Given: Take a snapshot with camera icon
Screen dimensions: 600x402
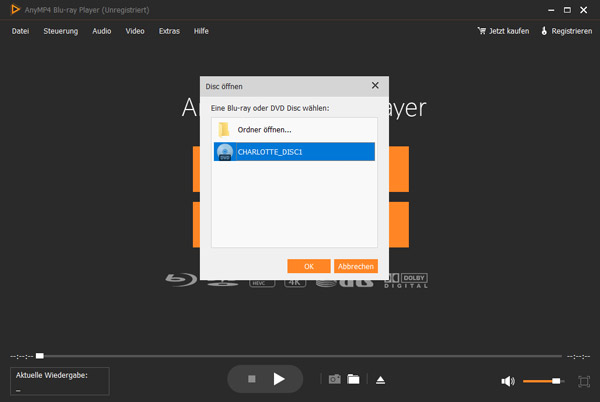Looking at the screenshot, I should point(334,379).
